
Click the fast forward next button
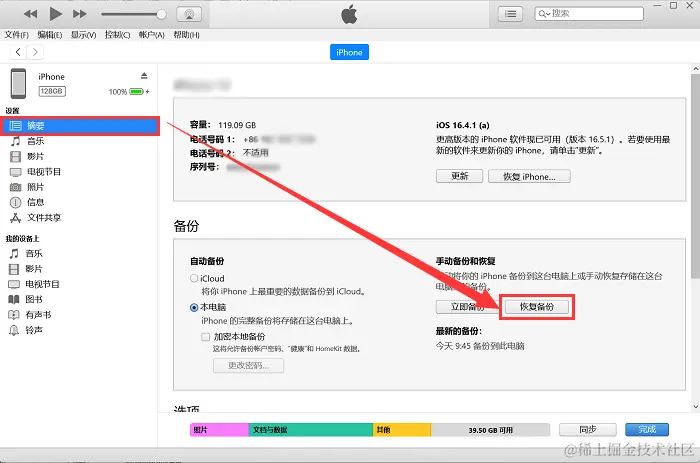pyautogui.click(x=80, y=14)
